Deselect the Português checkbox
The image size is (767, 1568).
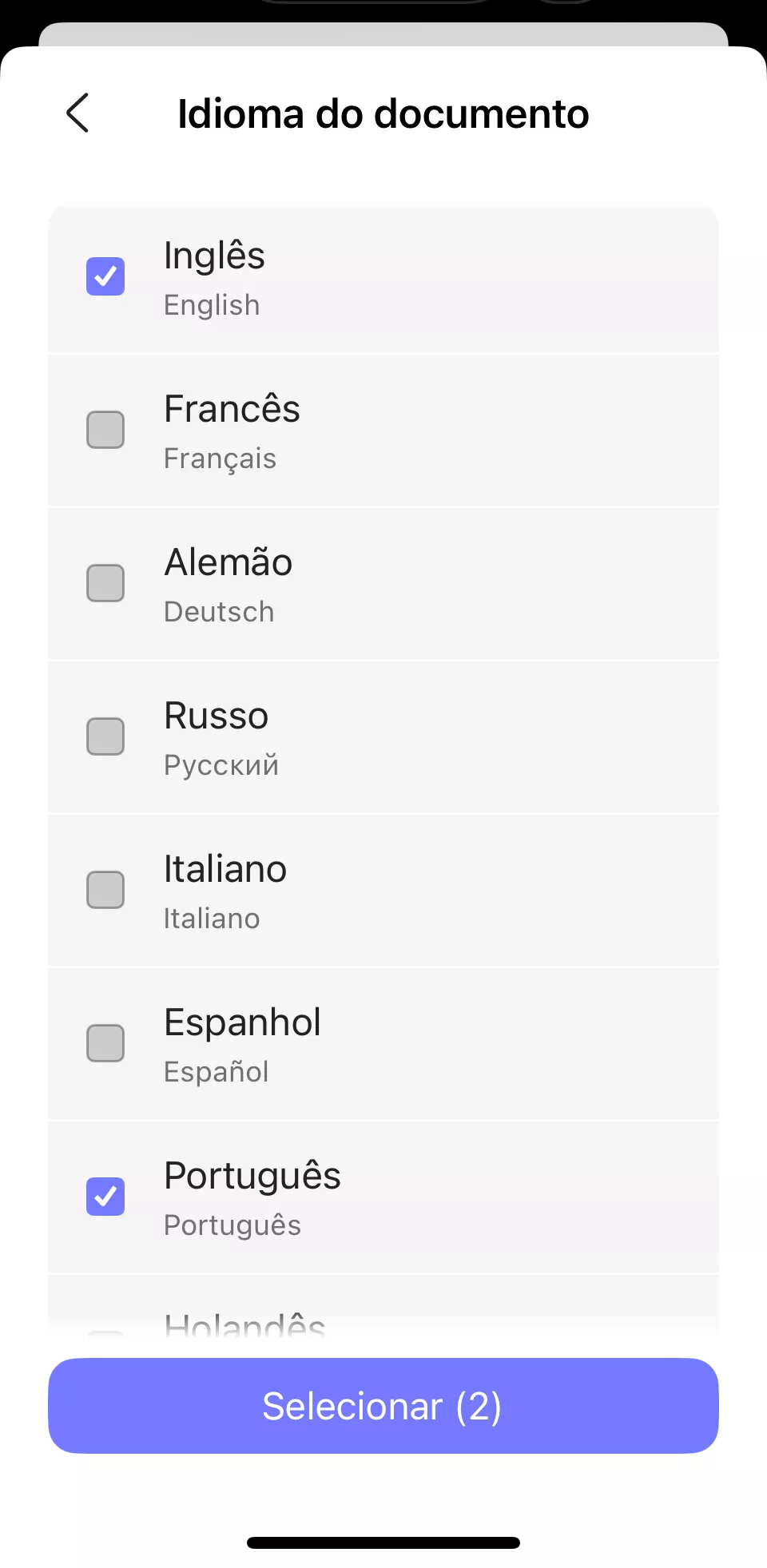105,1197
